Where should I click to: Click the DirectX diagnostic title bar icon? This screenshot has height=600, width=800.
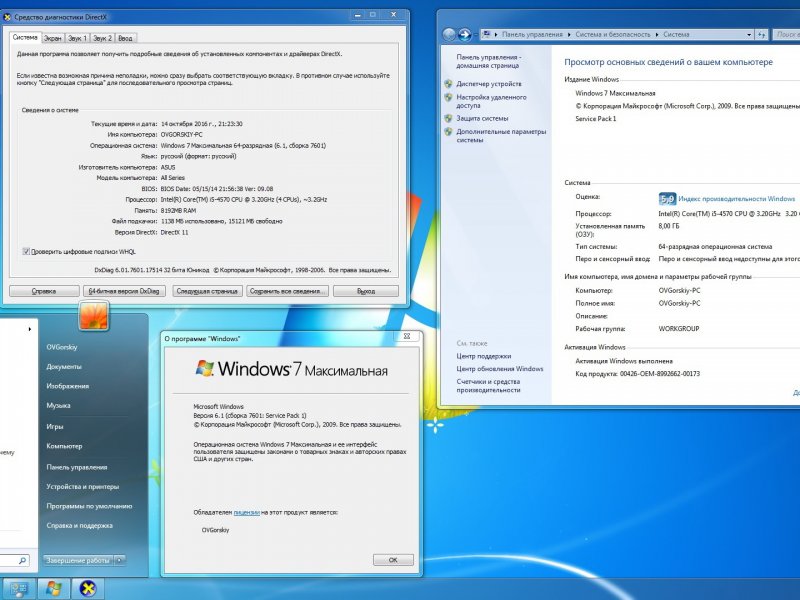(x=7, y=17)
